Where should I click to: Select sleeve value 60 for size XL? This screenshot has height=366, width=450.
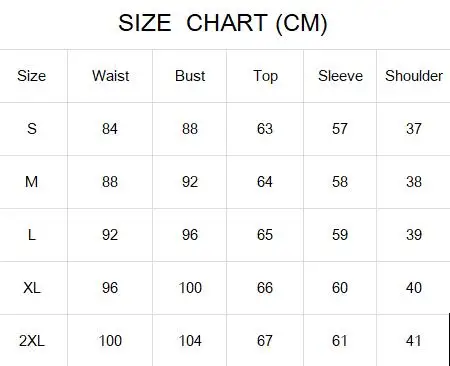(x=340, y=288)
